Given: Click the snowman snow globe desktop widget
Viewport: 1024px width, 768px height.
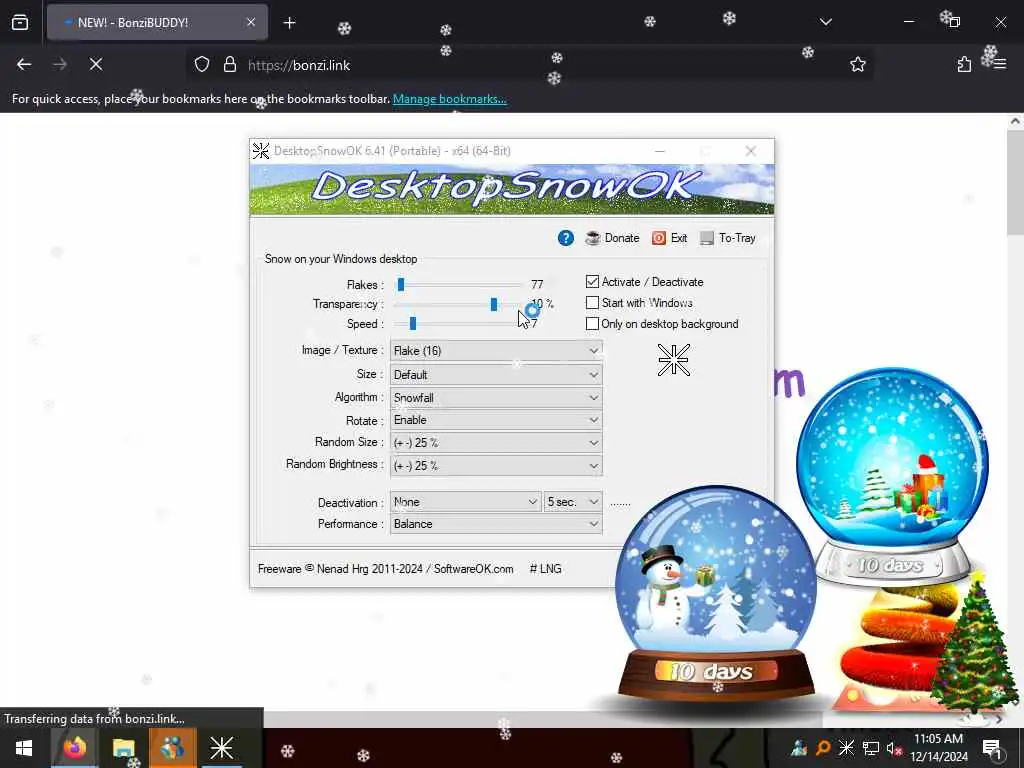Looking at the screenshot, I should tap(716, 593).
